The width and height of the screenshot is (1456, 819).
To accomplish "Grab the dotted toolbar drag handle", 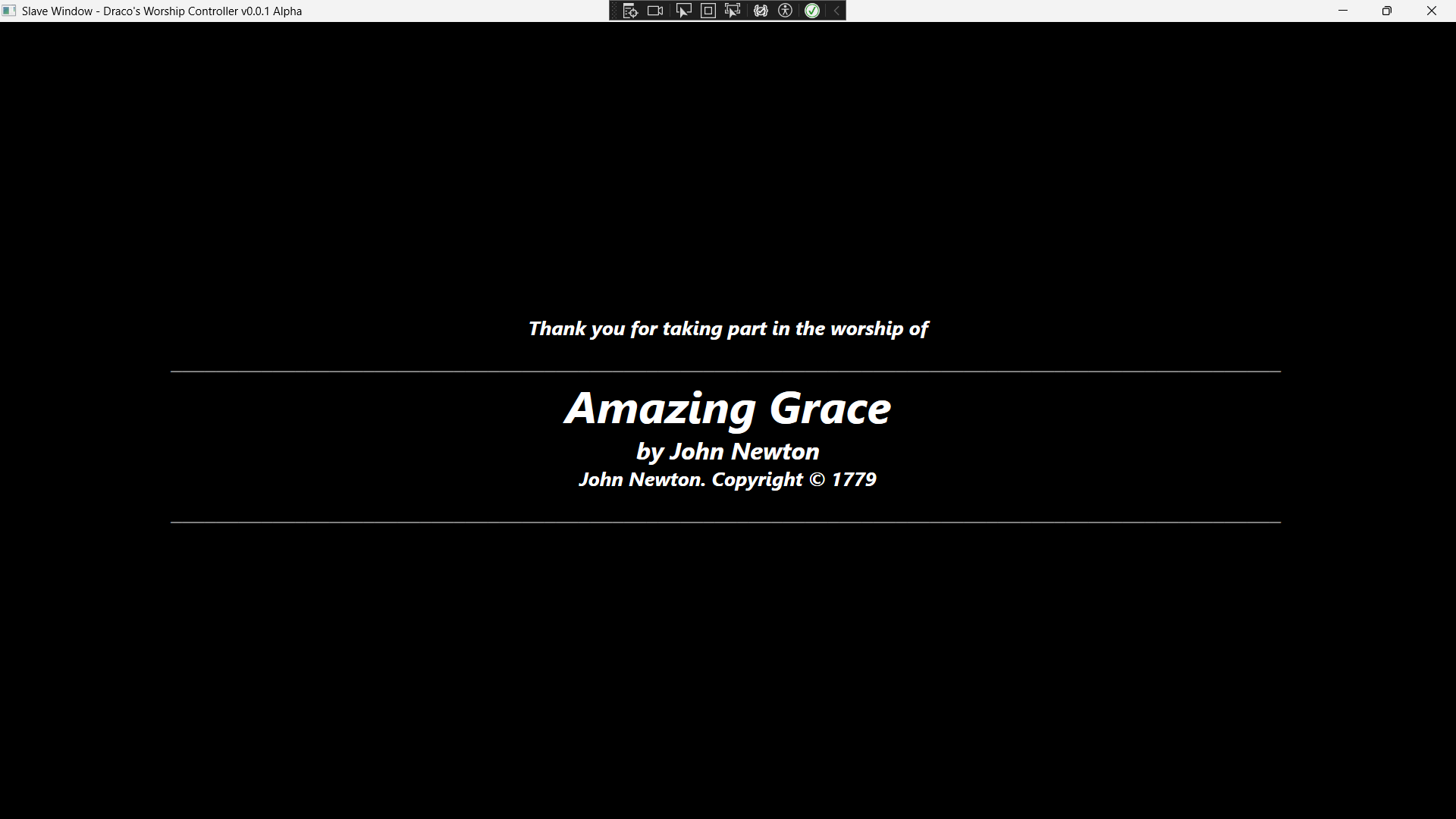I will pyautogui.click(x=614, y=11).
